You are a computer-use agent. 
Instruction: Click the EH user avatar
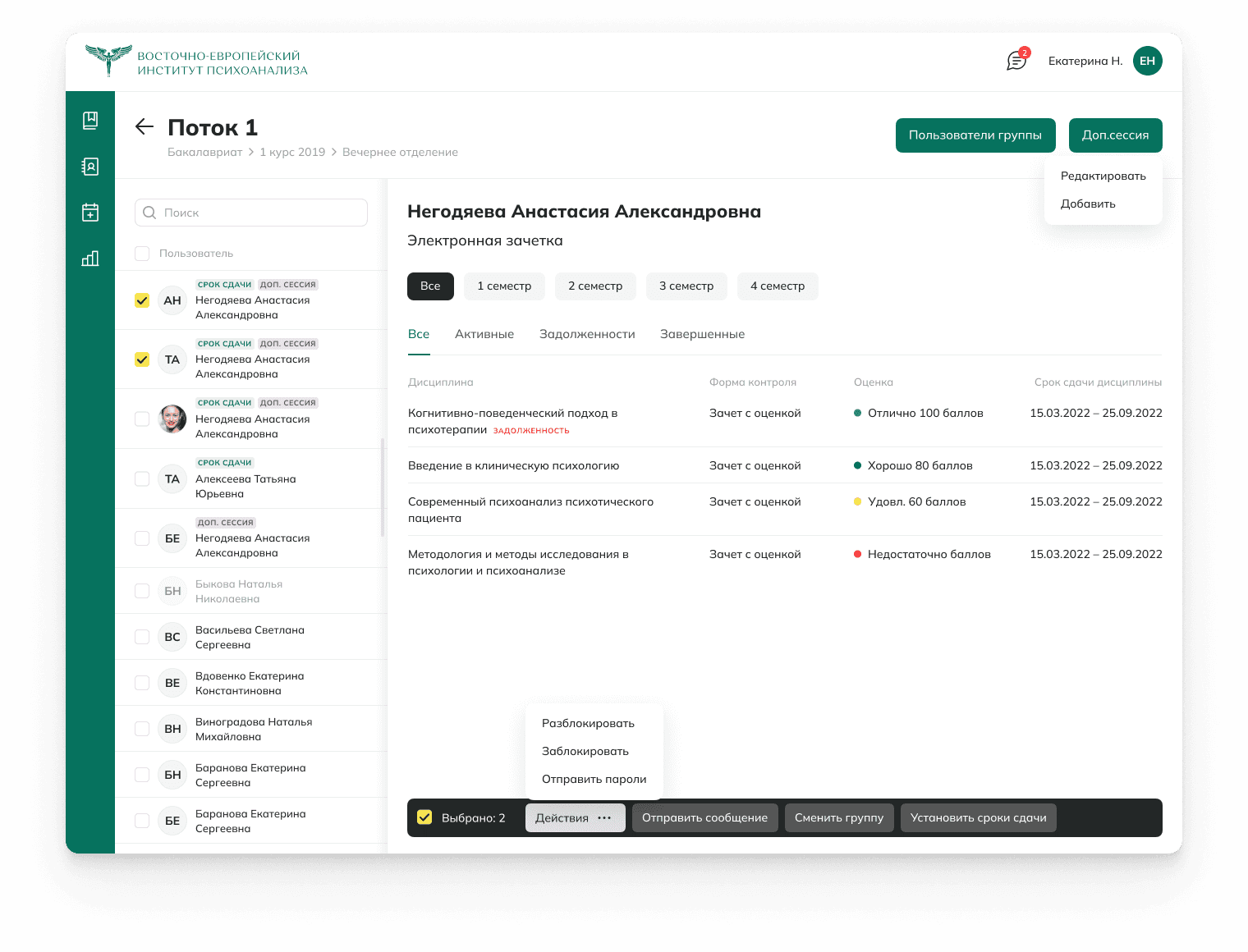coord(1147,61)
